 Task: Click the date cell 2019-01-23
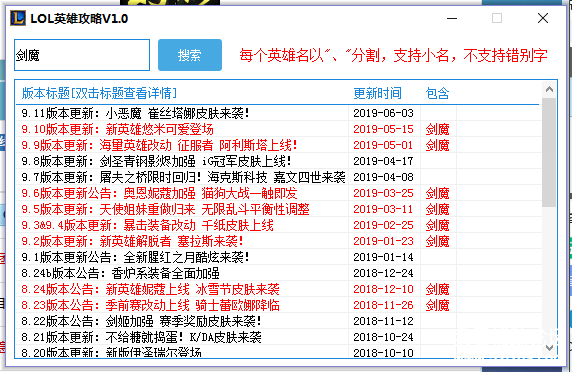click(x=383, y=241)
